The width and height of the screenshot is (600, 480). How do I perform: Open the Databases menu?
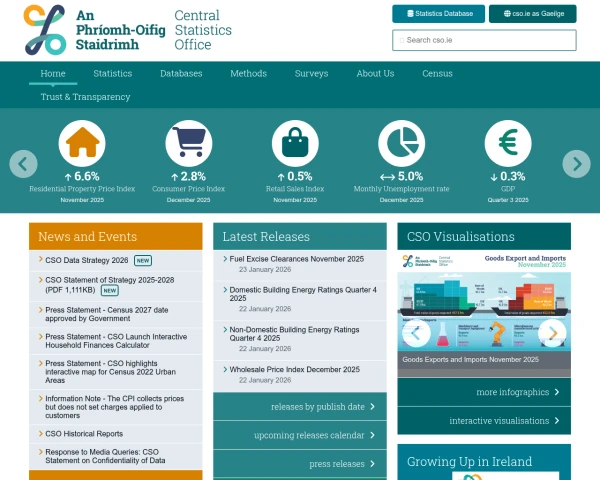click(181, 73)
